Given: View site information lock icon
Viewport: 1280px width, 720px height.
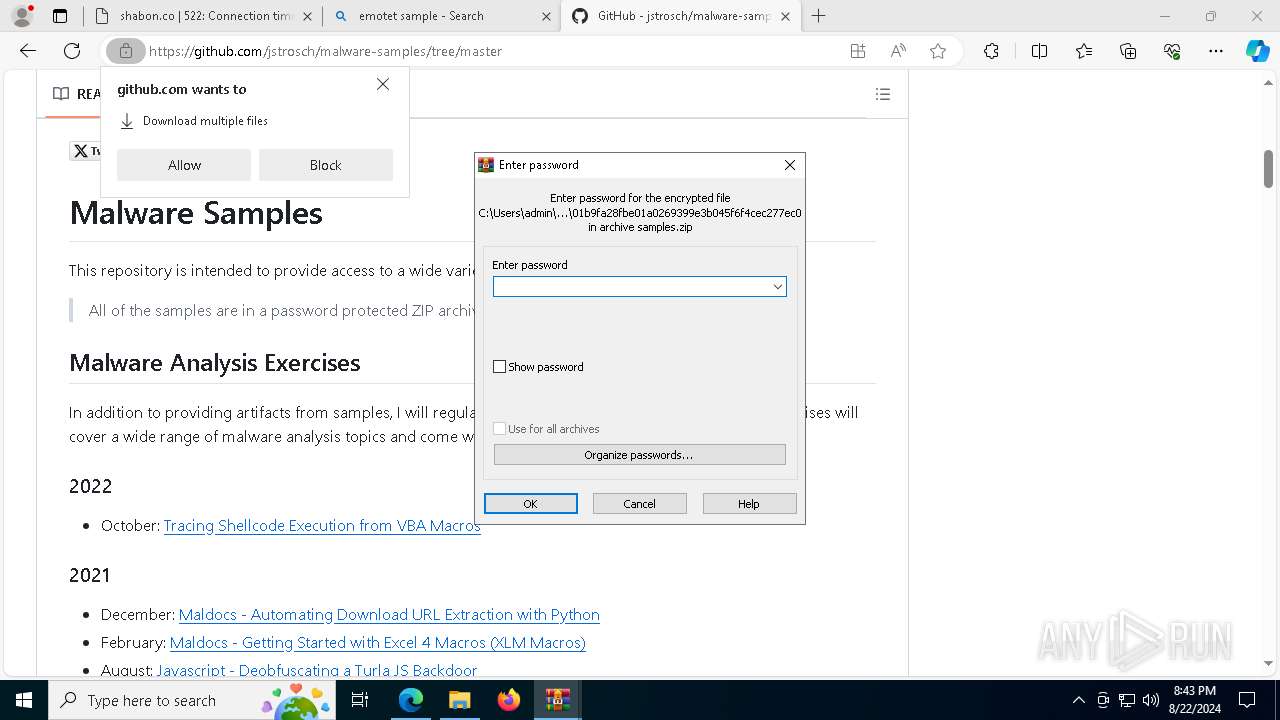Looking at the screenshot, I should [x=125, y=51].
